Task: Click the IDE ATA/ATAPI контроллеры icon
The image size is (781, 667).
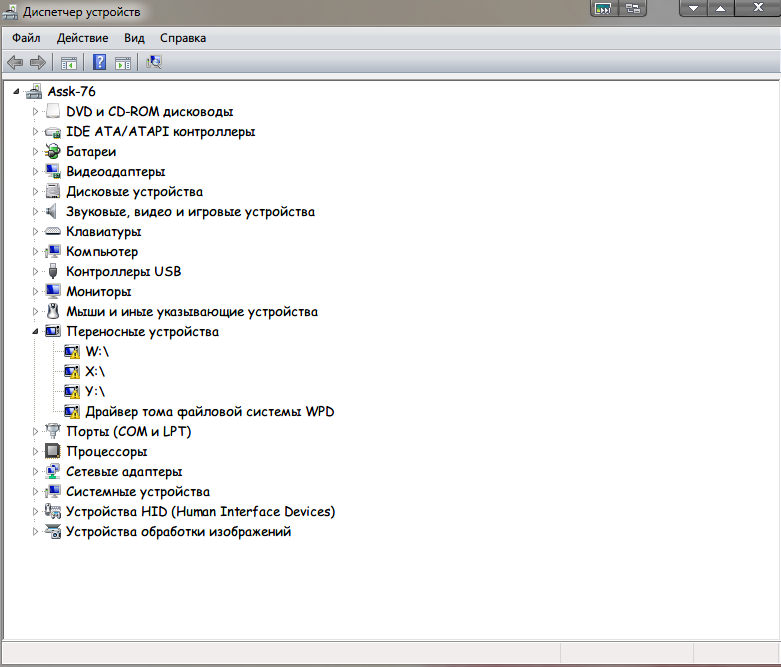Action: click(x=53, y=132)
